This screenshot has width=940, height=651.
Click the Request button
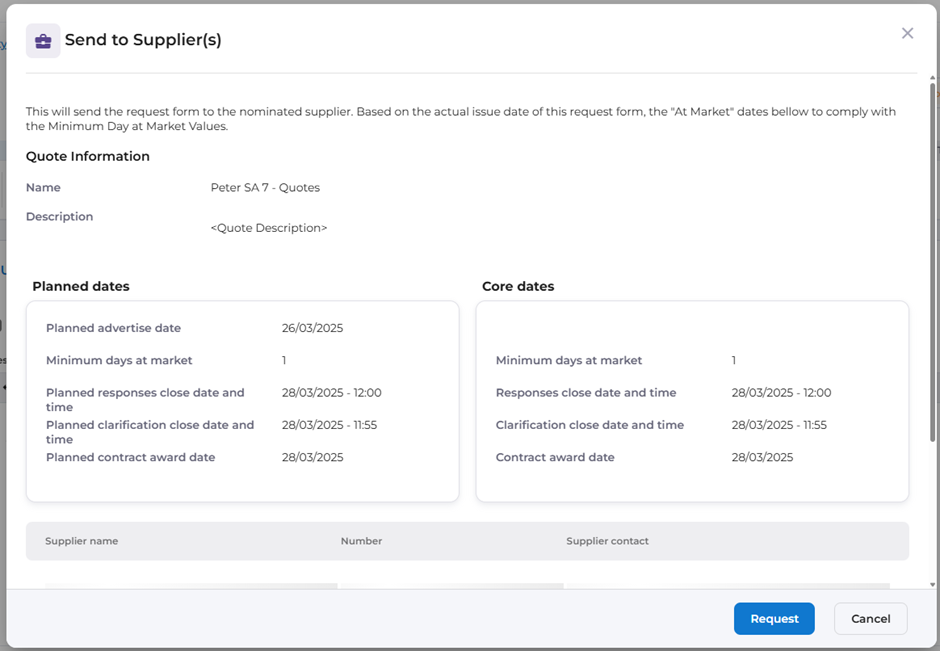pos(774,618)
